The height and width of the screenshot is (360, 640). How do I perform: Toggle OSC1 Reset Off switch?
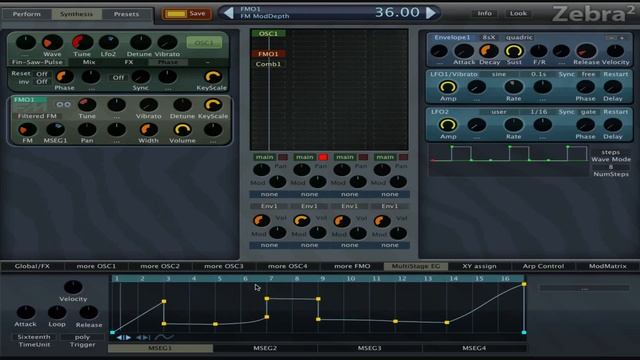(x=42, y=74)
